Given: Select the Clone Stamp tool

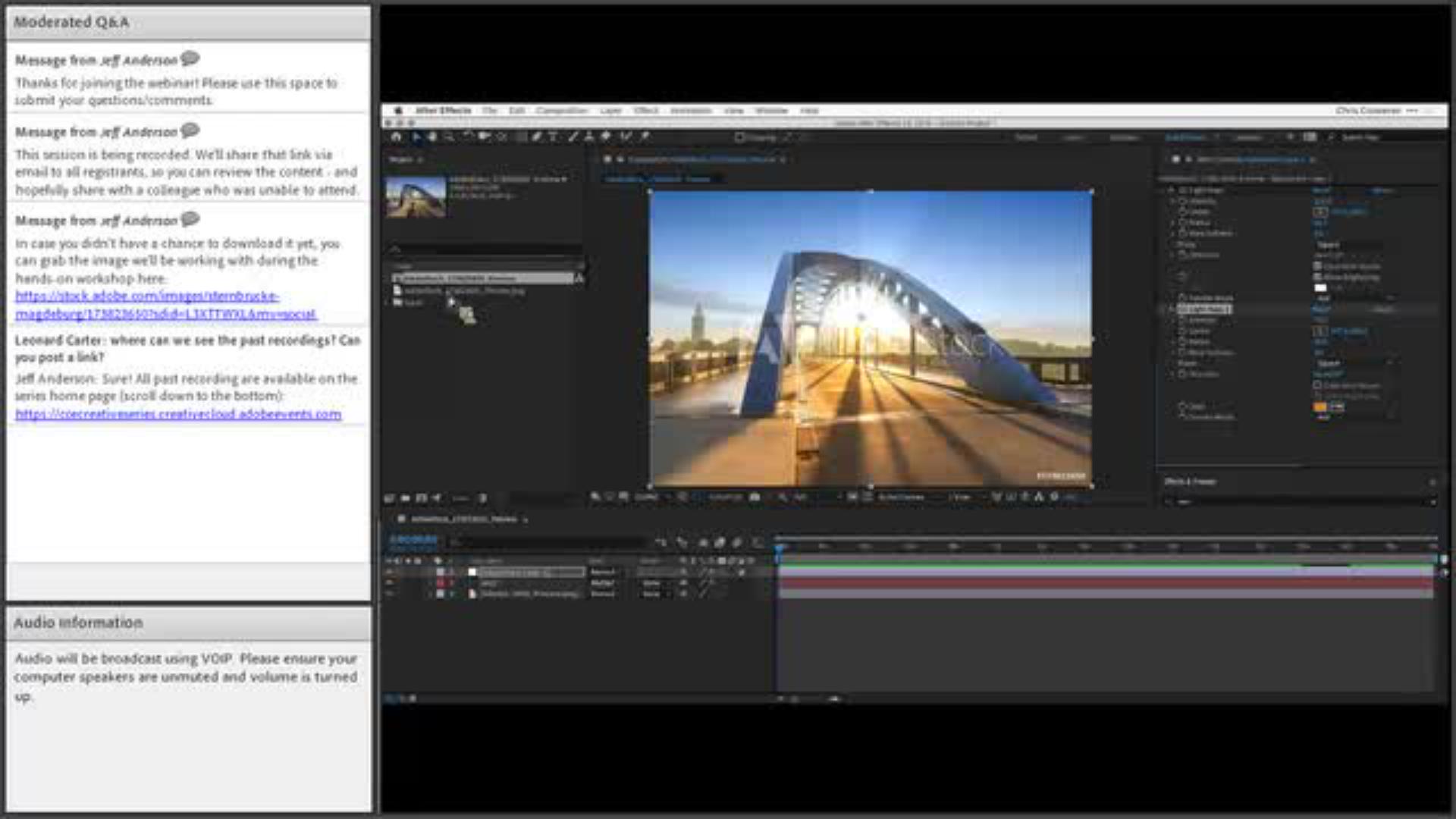Looking at the screenshot, I should [x=589, y=136].
